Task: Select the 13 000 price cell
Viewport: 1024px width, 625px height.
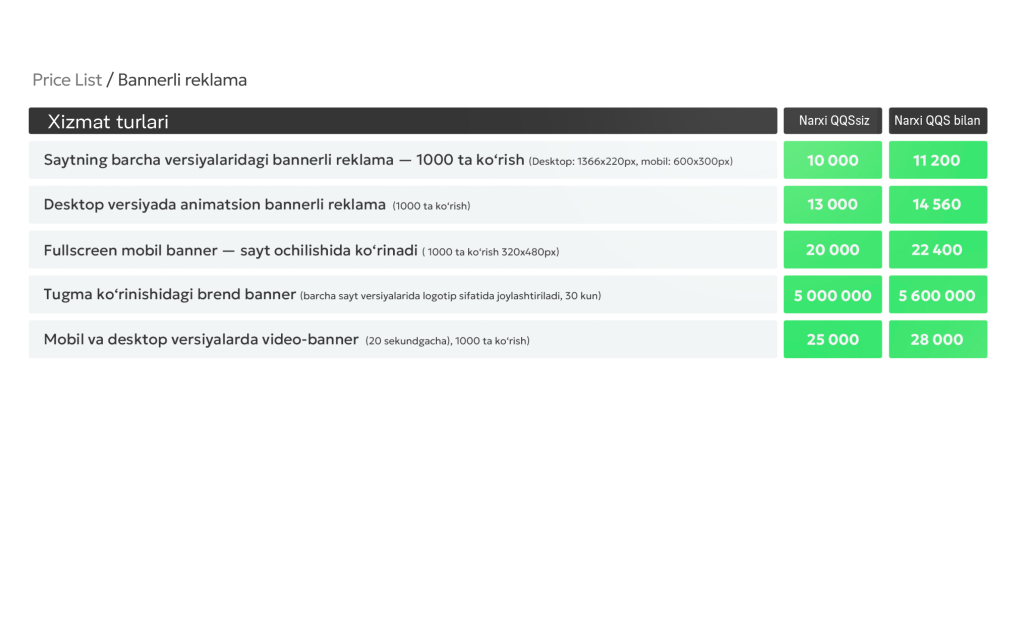Action: pyautogui.click(x=833, y=205)
